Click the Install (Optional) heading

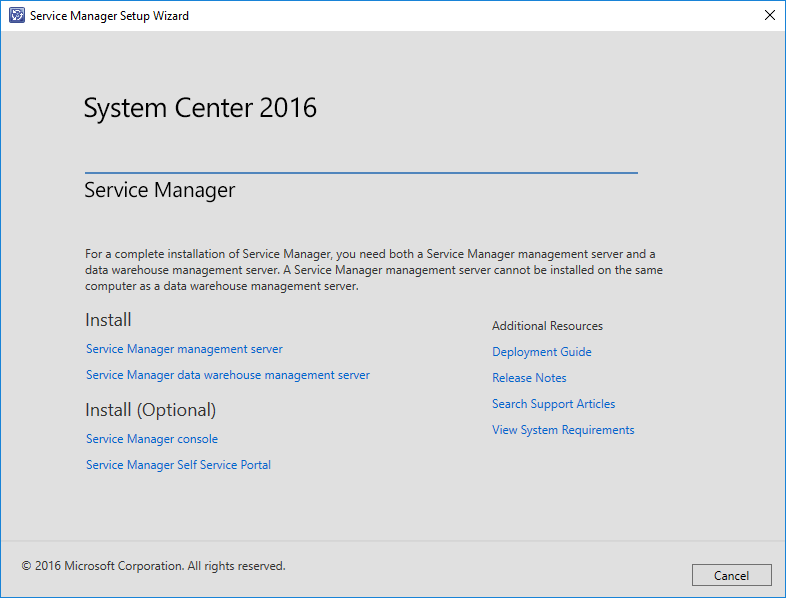click(x=150, y=410)
